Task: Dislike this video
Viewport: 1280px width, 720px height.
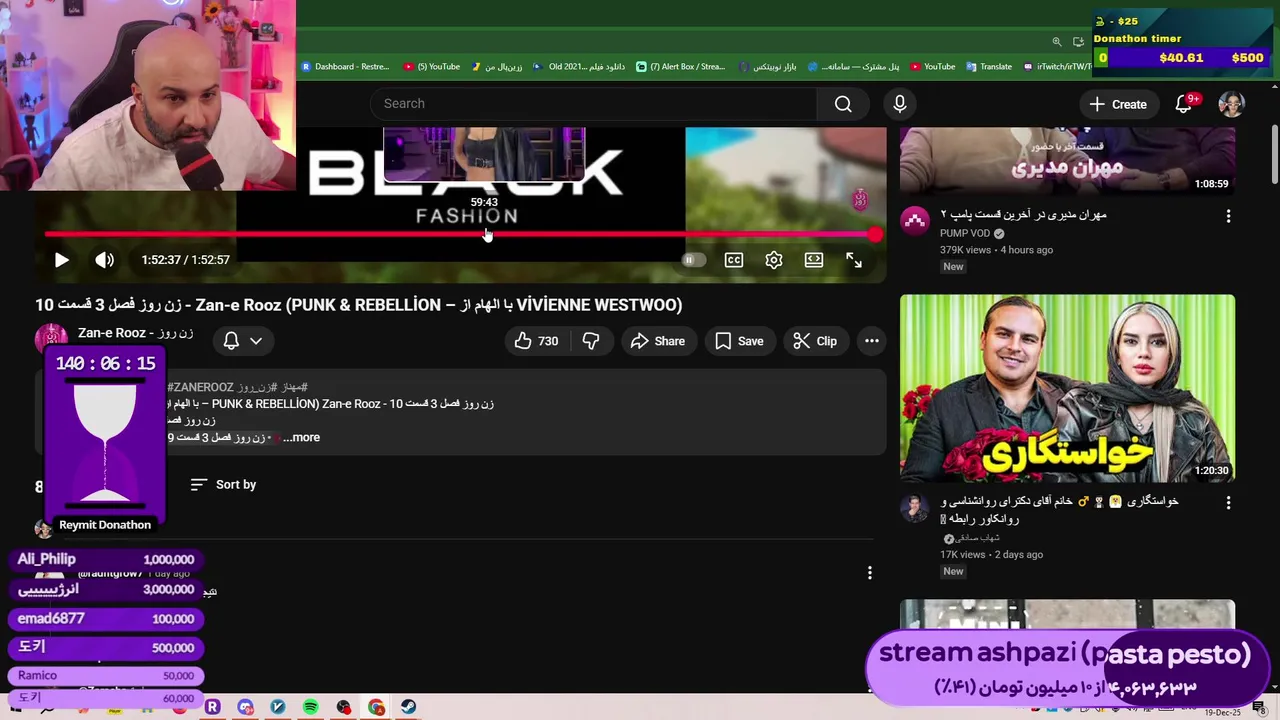Action: coord(591,341)
